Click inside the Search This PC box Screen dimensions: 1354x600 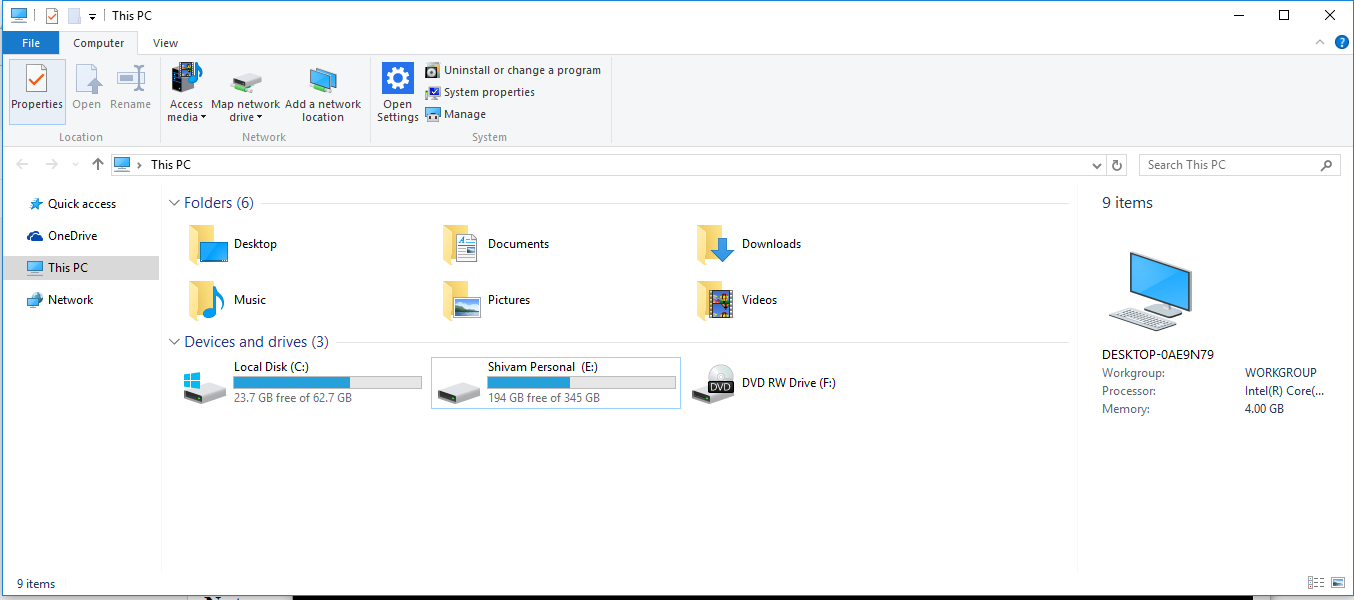pos(1230,164)
